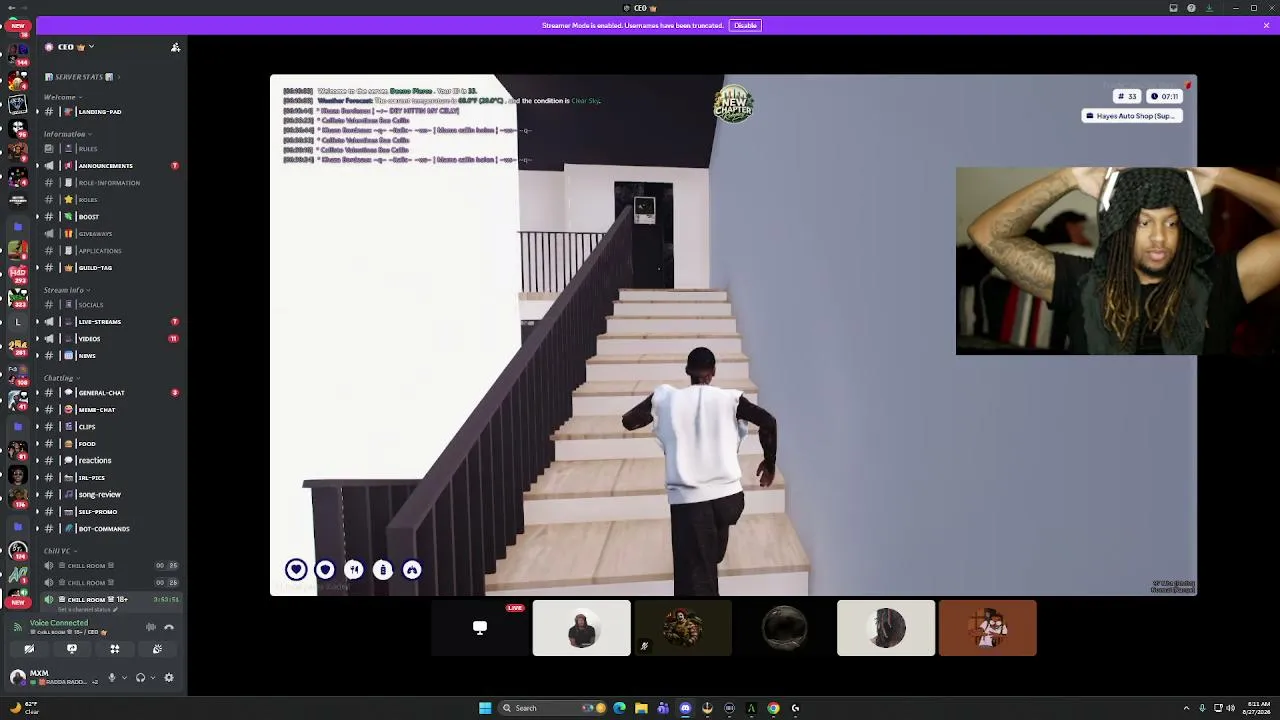This screenshot has height=720, width=1280.
Task: Open the Windows Start menu
Action: (x=485, y=708)
